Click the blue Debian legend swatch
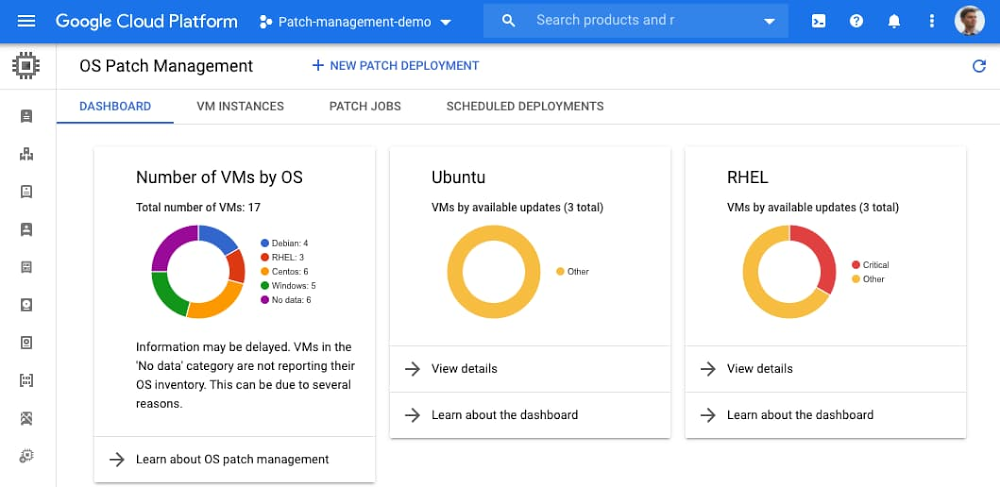The width and height of the screenshot is (1000, 487). [265, 243]
